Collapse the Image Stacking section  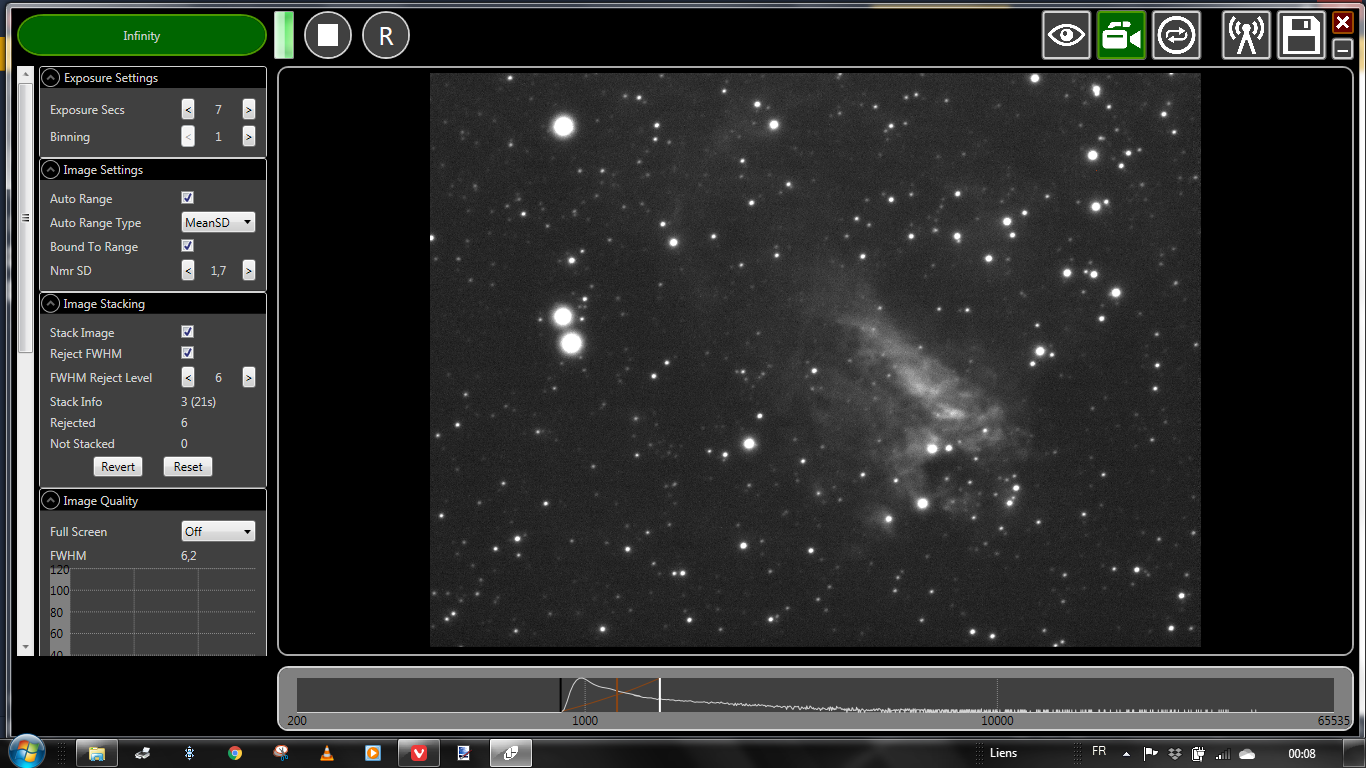coord(50,303)
